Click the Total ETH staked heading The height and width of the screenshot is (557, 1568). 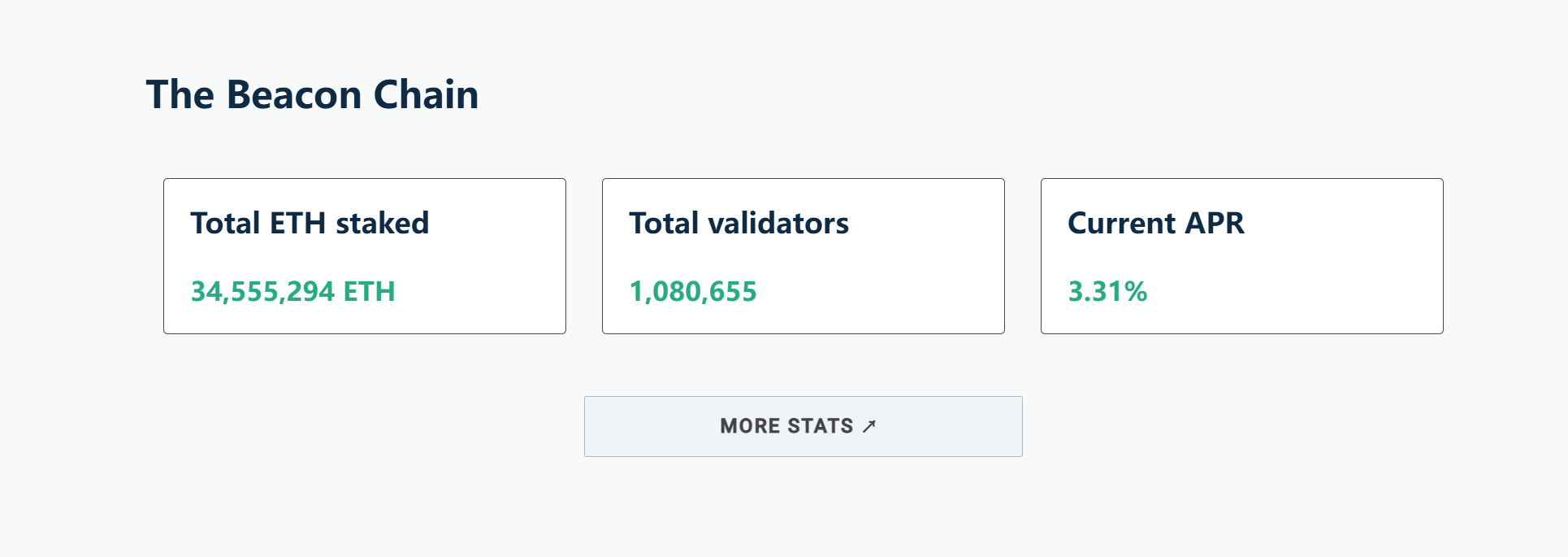point(310,223)
